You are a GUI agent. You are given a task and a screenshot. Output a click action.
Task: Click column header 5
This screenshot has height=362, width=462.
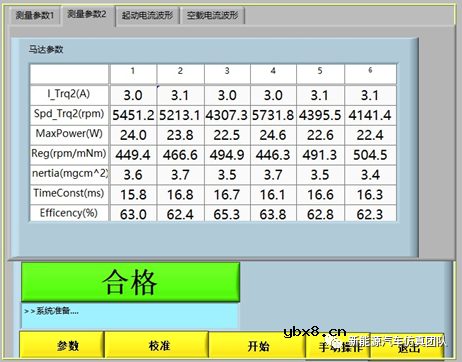pyautogui.click(x=320, y=74)
